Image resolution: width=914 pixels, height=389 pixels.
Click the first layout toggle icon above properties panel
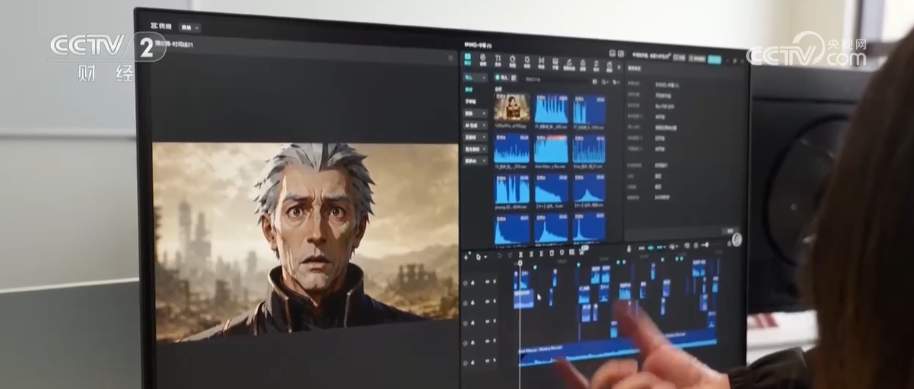coord(613,53)
